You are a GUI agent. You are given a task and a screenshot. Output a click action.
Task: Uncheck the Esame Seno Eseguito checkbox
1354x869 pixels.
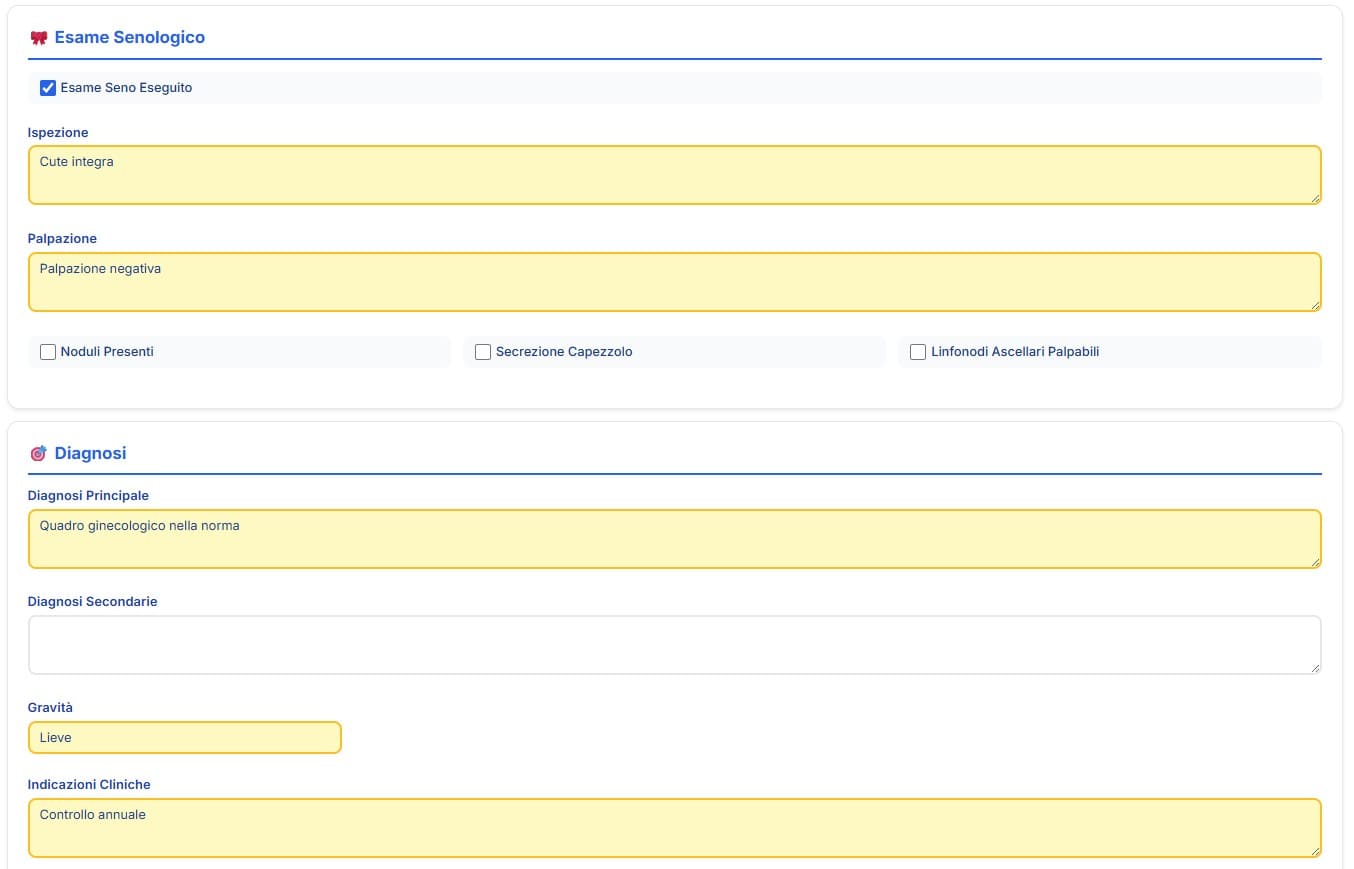[x=48, y=88]
